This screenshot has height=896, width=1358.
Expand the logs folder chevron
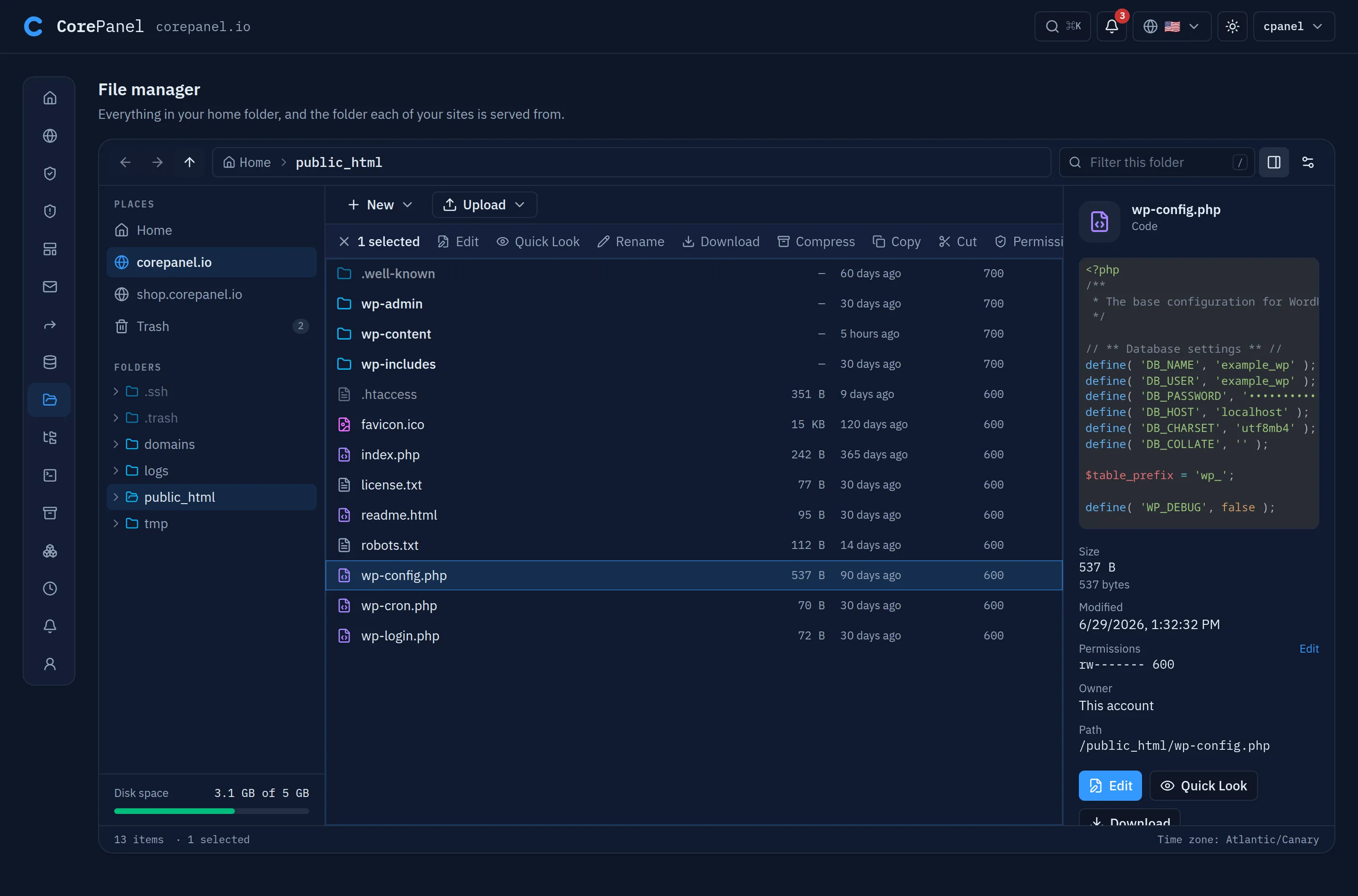116,470
